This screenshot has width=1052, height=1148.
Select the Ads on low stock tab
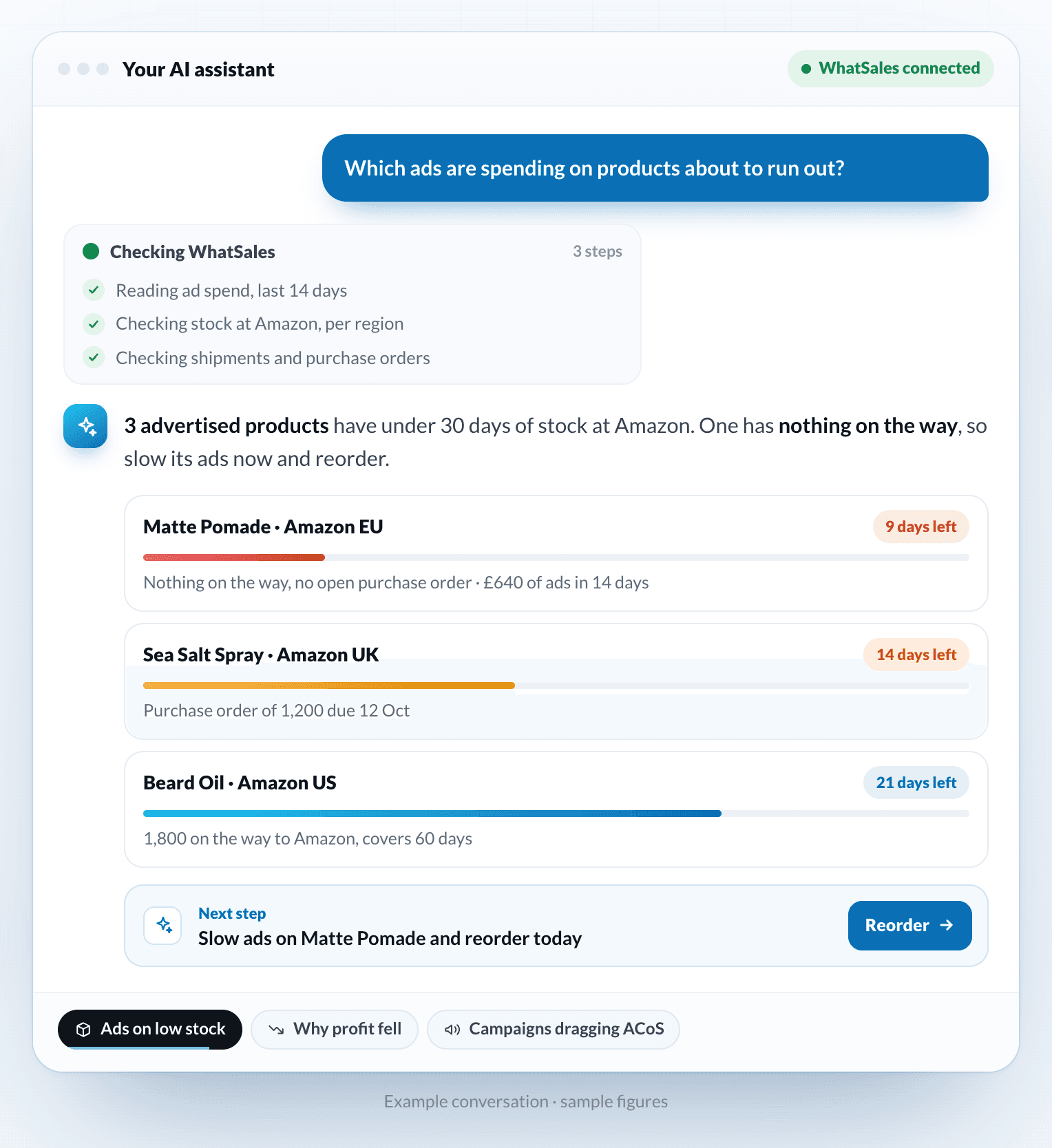[x=150, y=1030]
